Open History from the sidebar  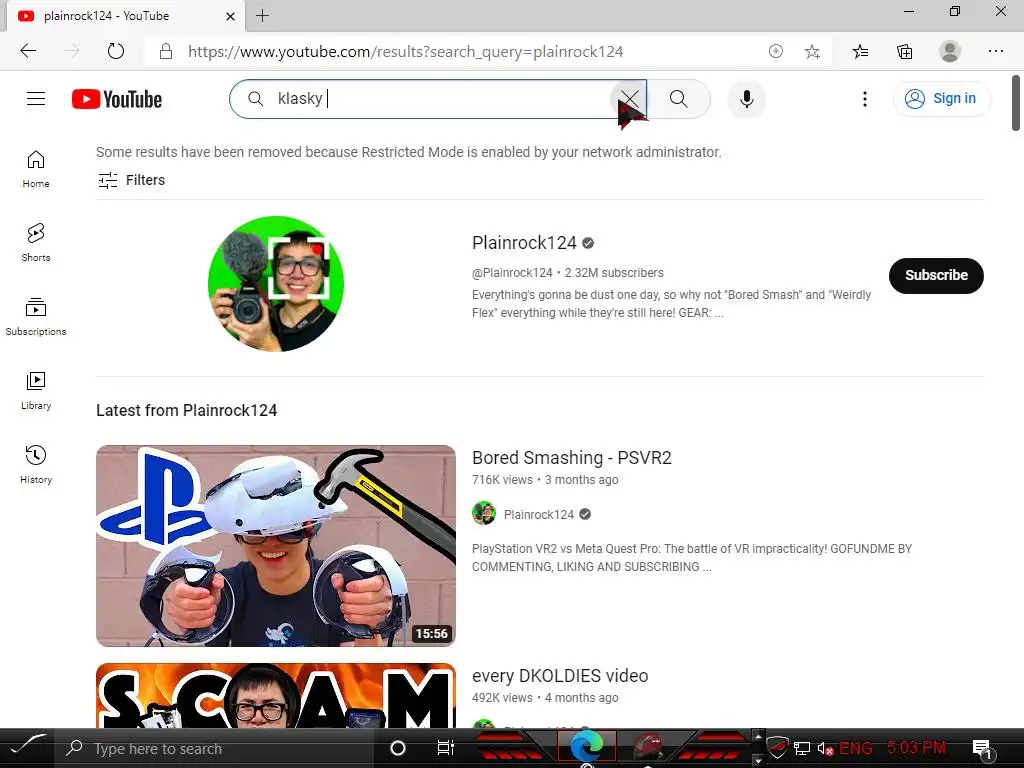tap(36, 464)
